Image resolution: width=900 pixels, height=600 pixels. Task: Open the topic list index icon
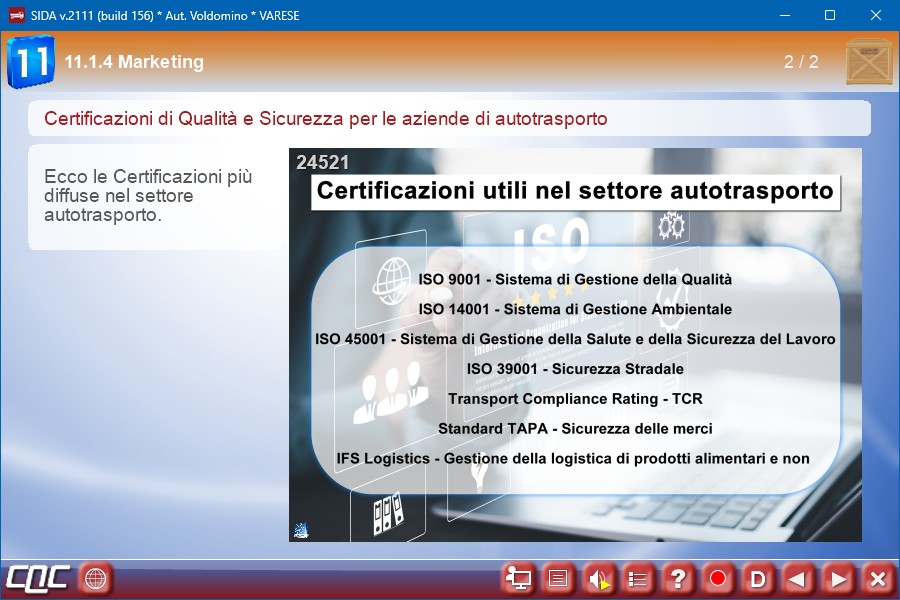[x=638, y=578]
